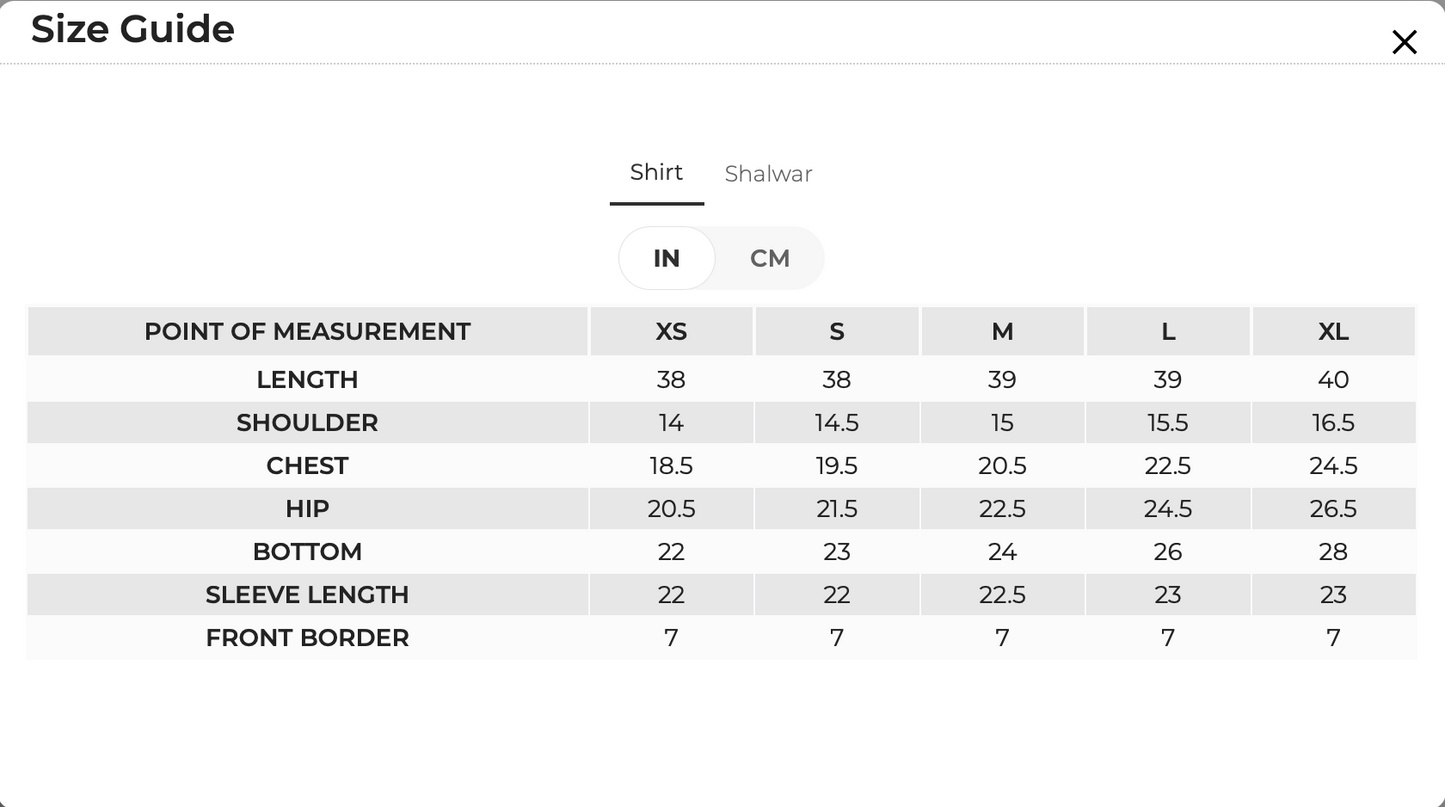Click the XL chest value 24.5
Image resolution: width=1445 pixels, height=807 pixels.
pos(1334,466)
